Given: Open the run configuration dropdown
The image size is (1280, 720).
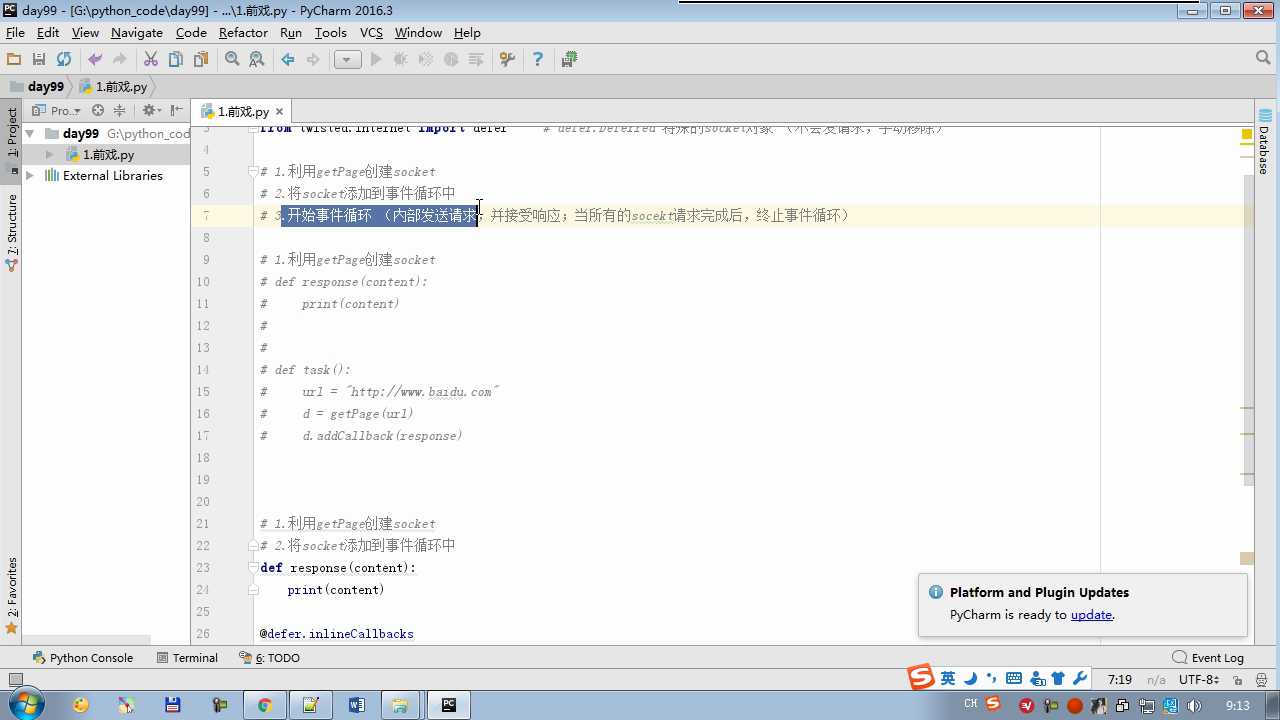Looking at the screenshot, I should point(347,60).
